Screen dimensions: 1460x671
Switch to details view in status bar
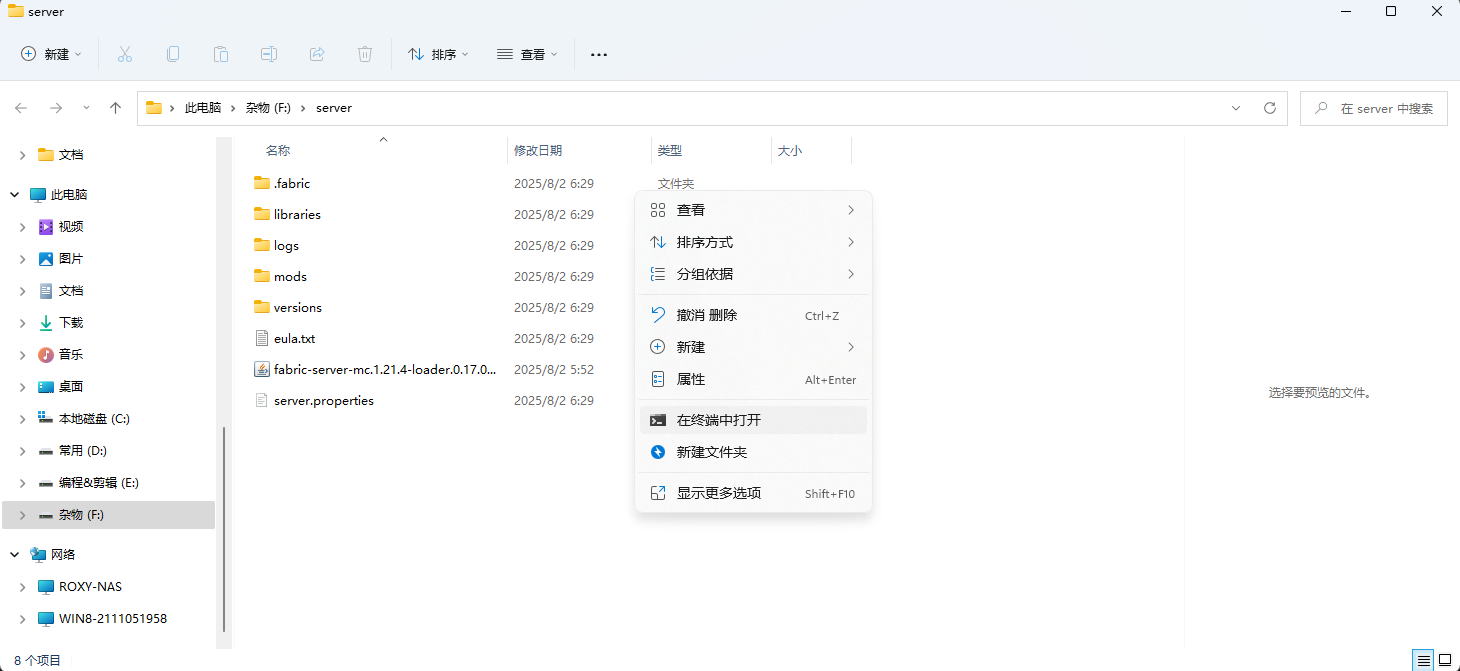[1422, 660]
